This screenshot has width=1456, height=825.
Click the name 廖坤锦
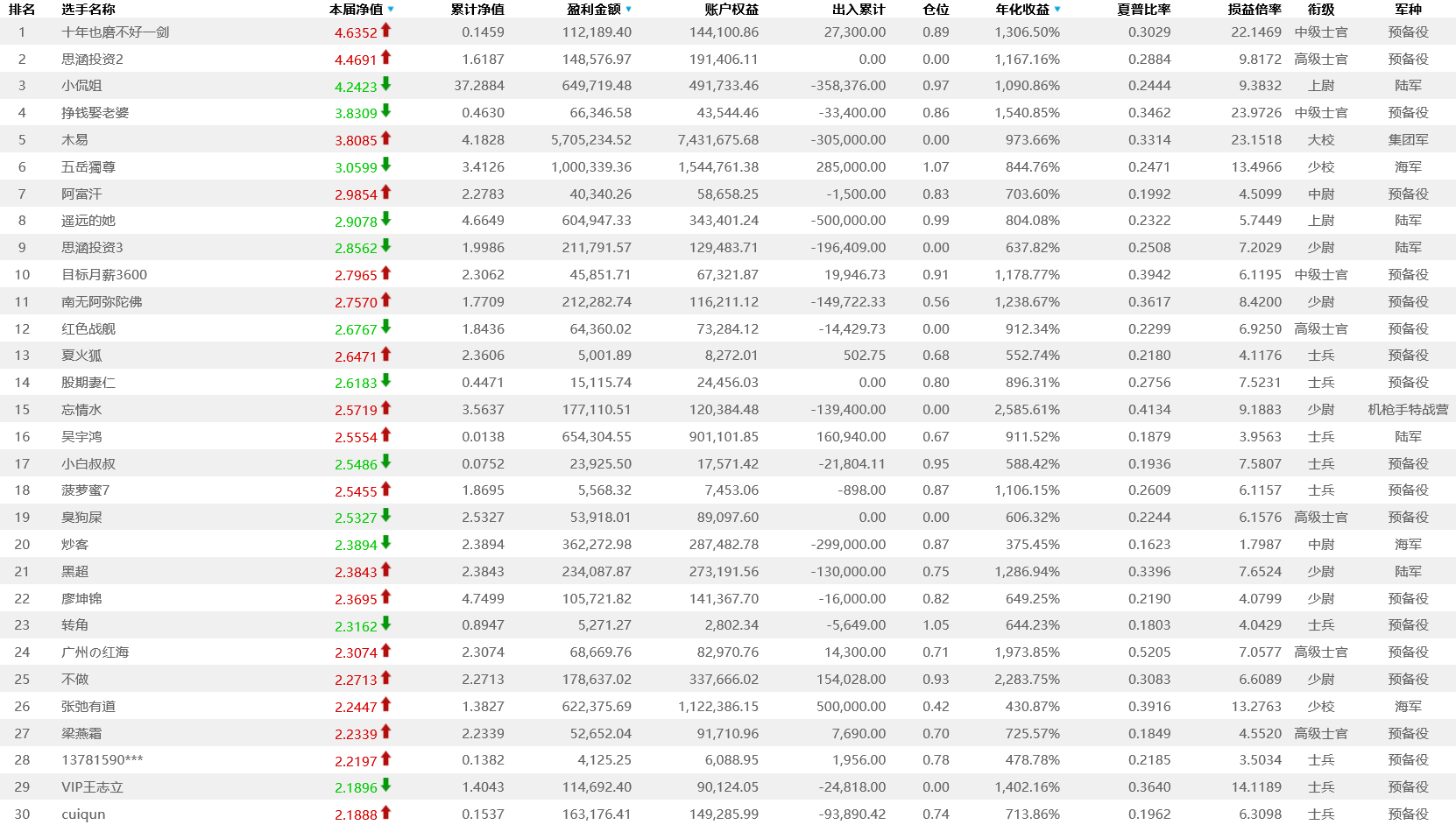pyautogui.click(x=81, y=599)
